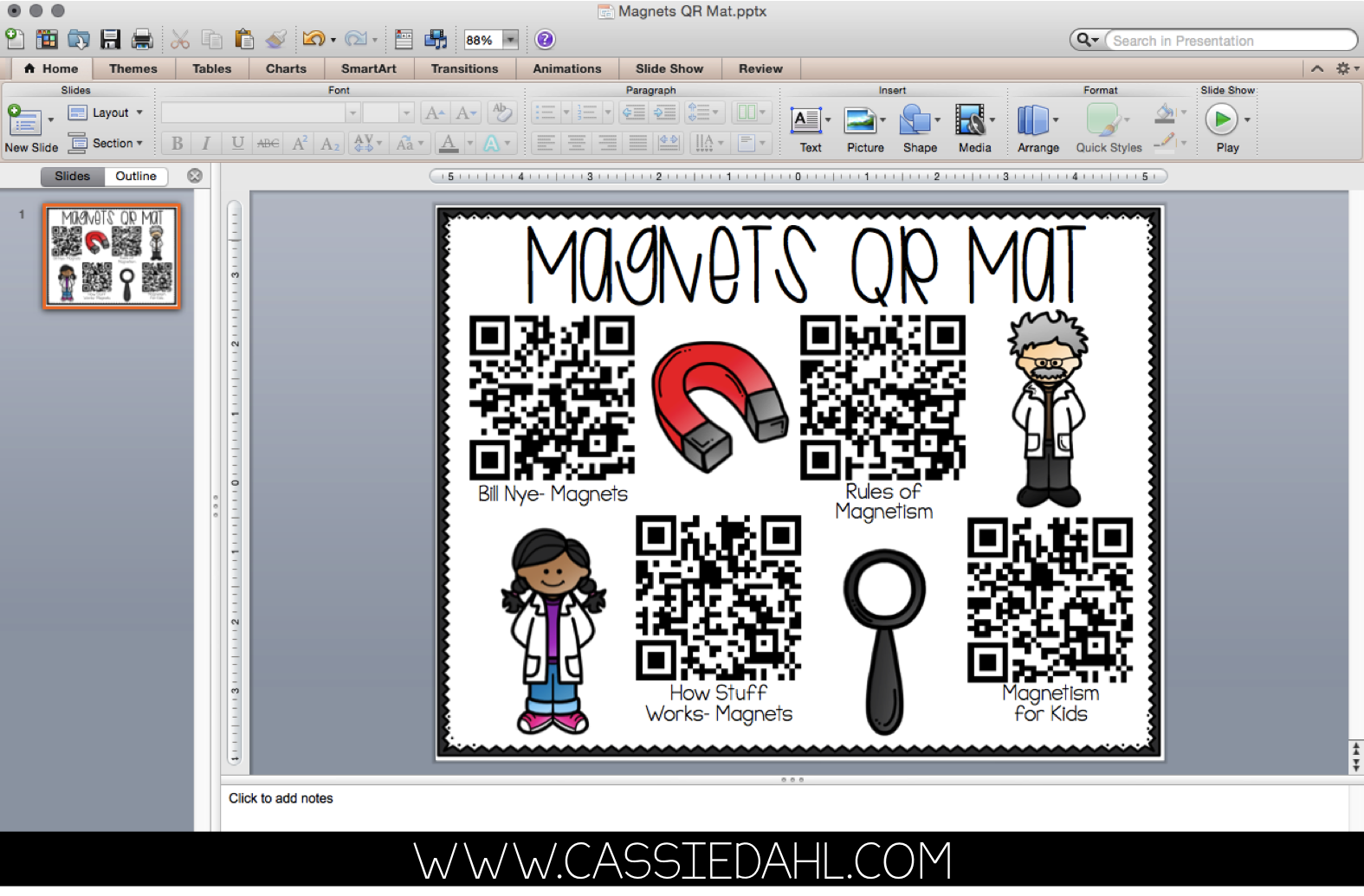Save the presentation with floppy disk icon

[110, 39]
